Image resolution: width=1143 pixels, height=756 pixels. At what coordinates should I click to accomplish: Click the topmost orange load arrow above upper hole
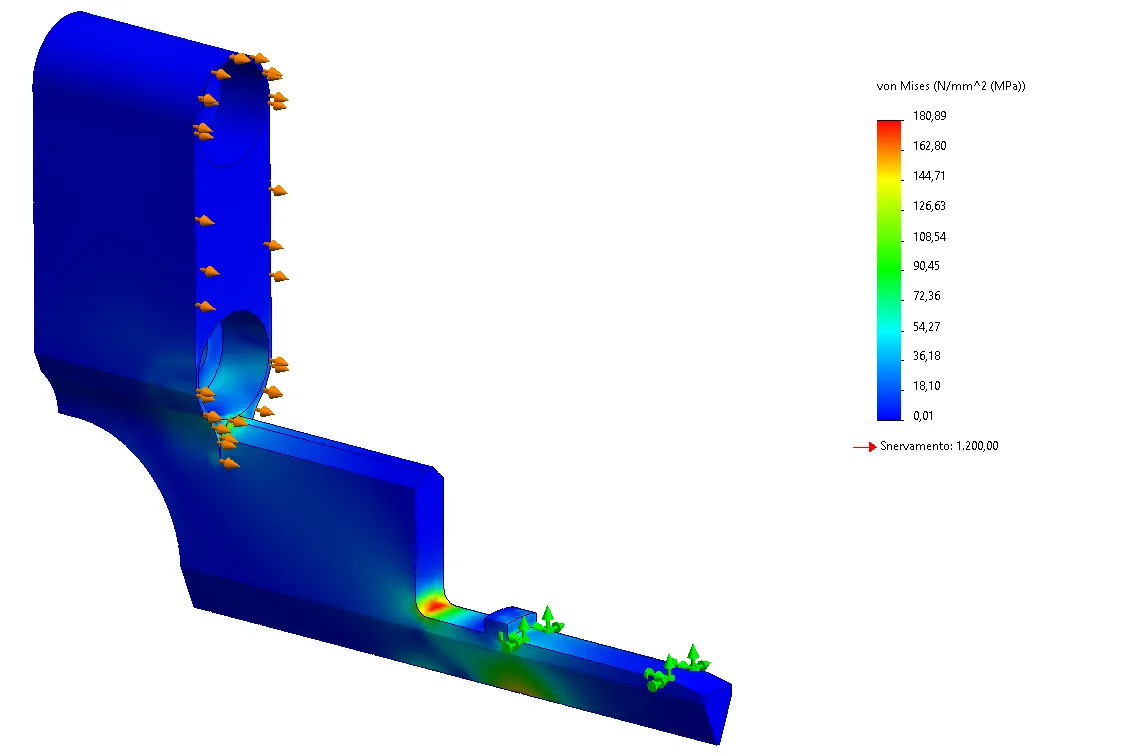click(x=244, y=59)
